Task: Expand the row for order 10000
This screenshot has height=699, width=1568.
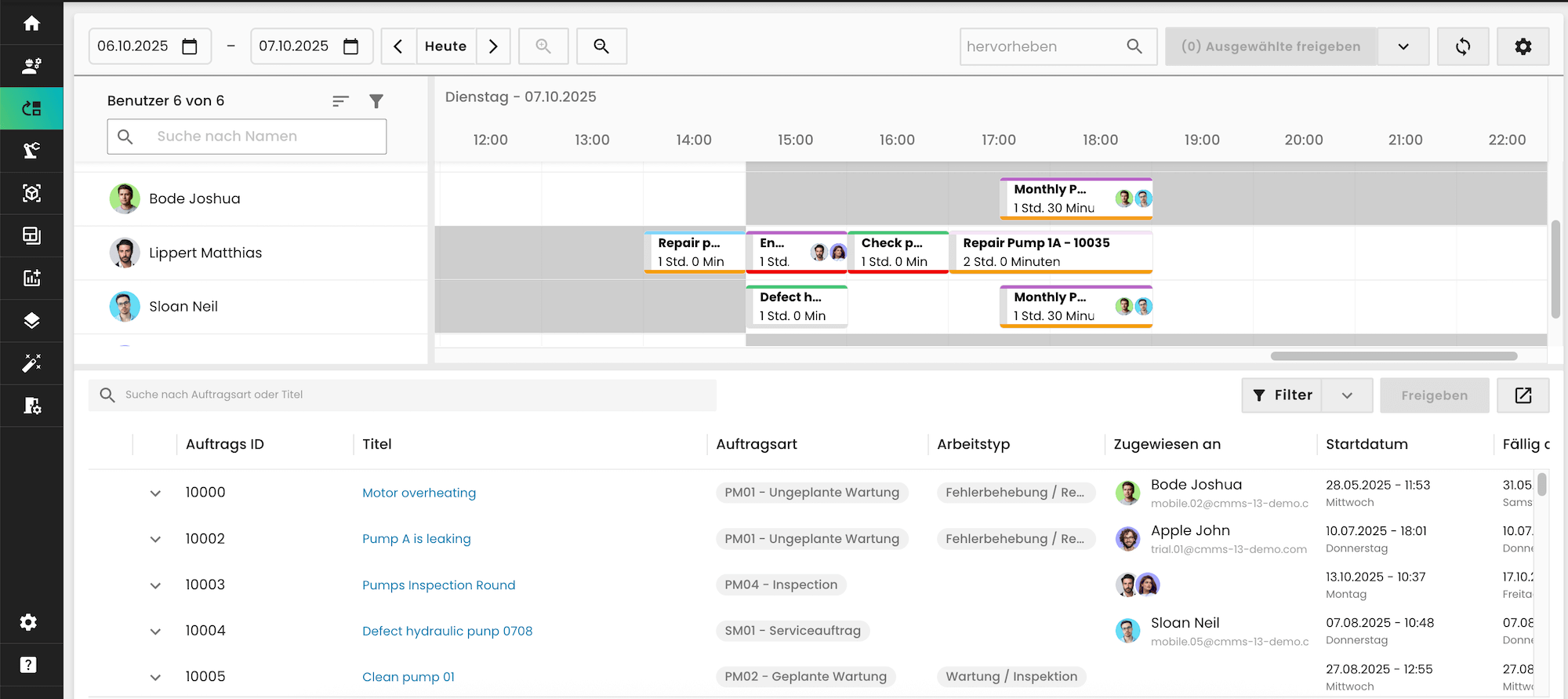Action: pos(155,493)
